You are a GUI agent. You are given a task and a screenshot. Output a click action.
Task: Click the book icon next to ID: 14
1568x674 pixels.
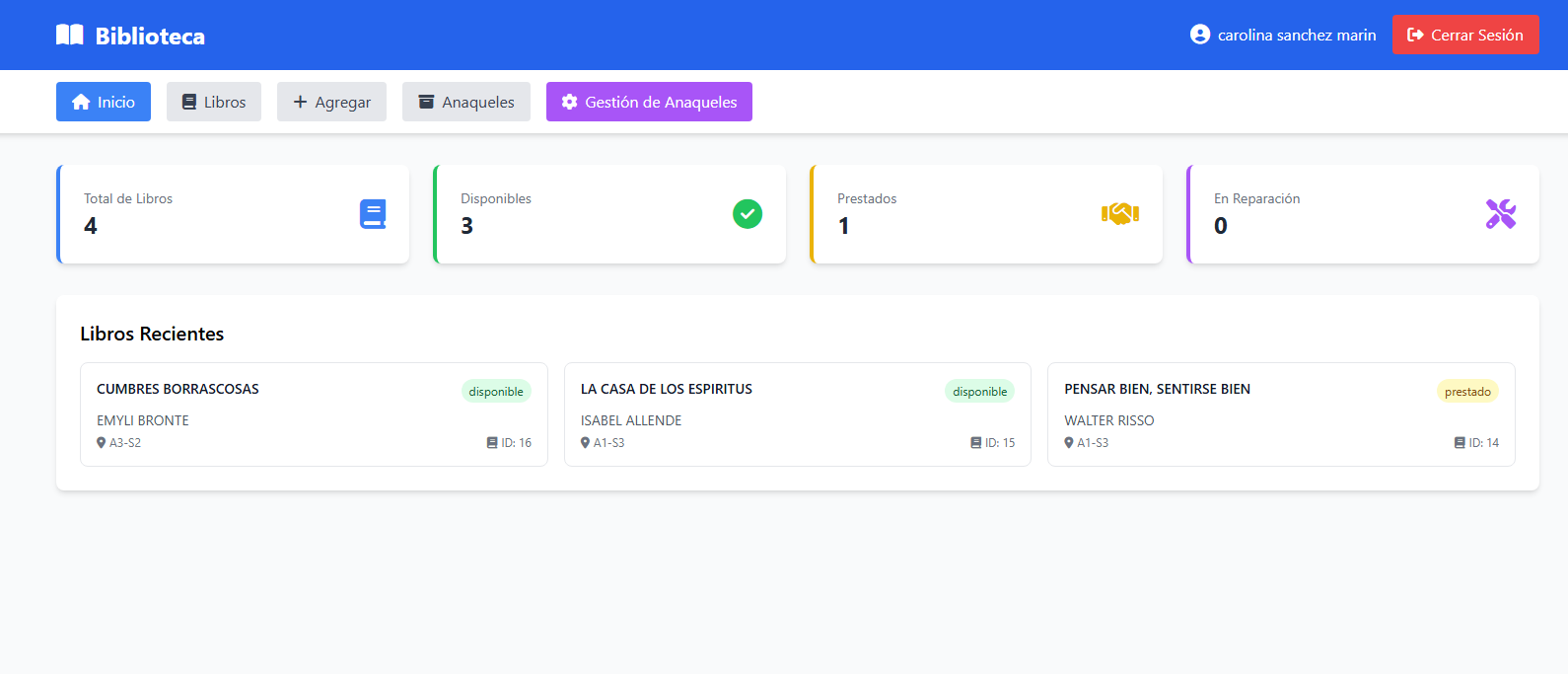pos(1460,443)
